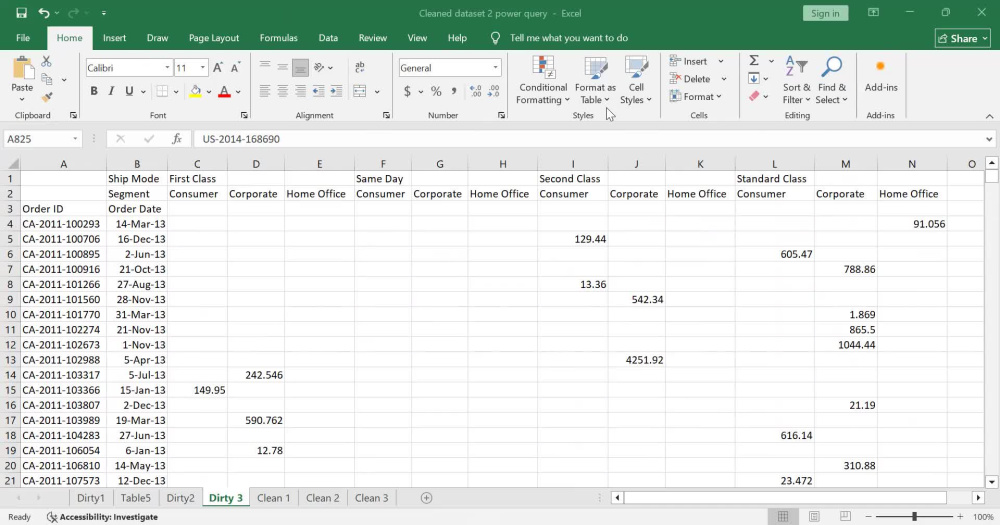The image size is (1000, 525).
Task: Select cell containing 4251.92
Action: click(636, 360)
